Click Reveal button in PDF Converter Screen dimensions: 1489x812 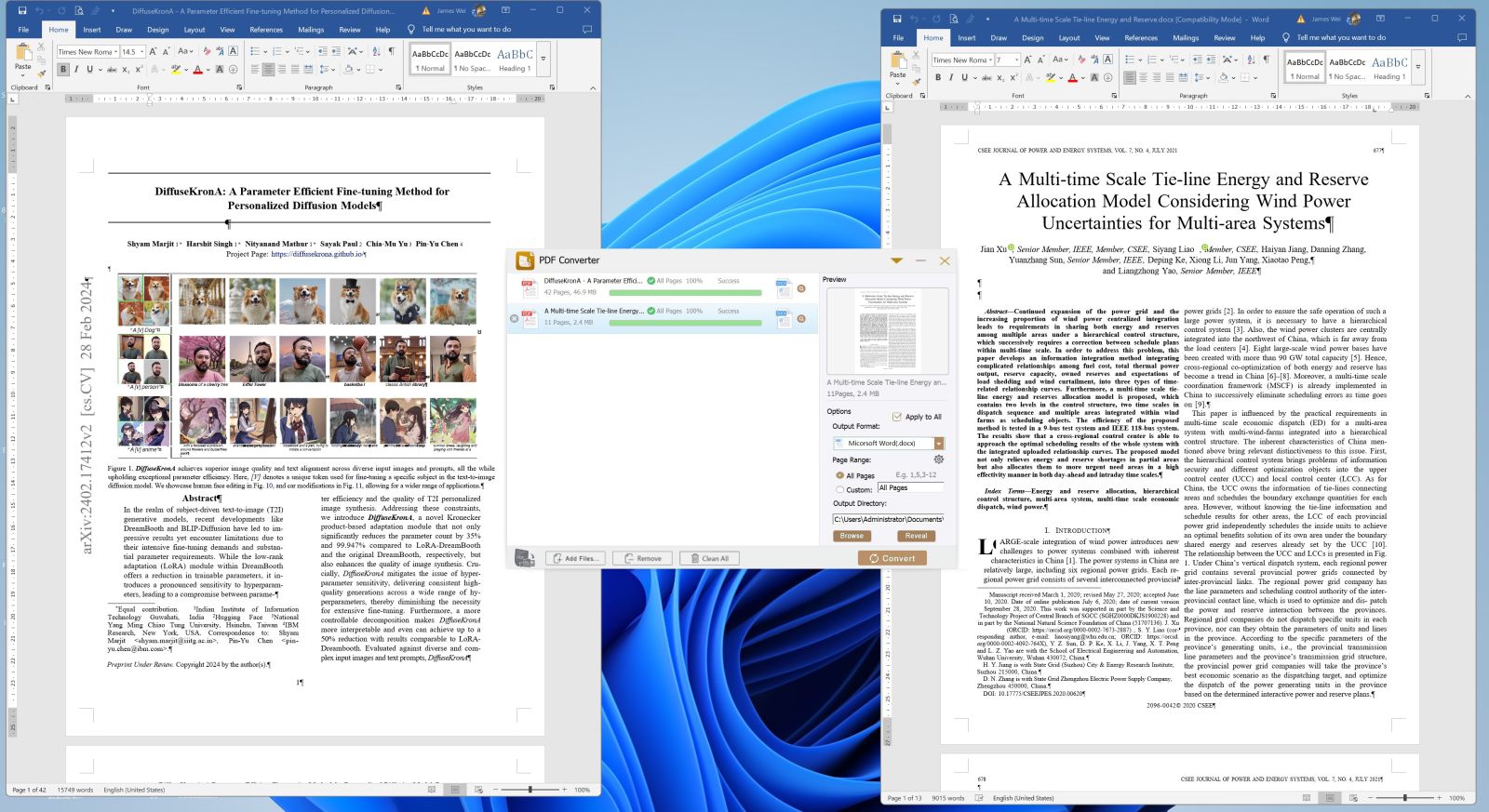pyautogui.click(x=916, y=536)
